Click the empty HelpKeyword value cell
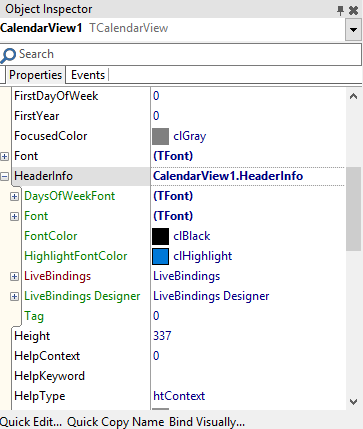Screen dimensions: 363x429 tap(248, 376)
